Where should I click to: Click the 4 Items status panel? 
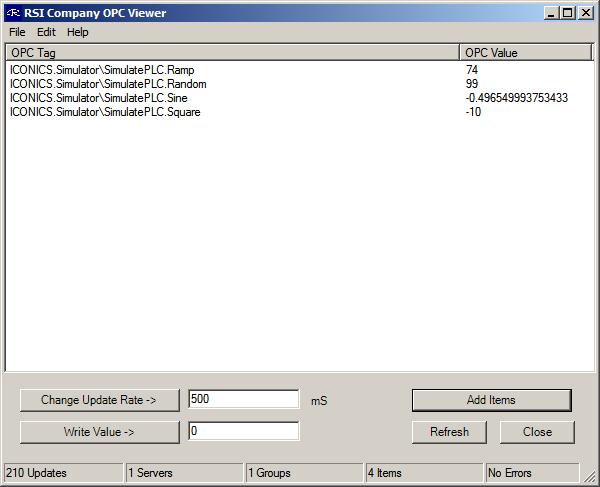[424, 473]
